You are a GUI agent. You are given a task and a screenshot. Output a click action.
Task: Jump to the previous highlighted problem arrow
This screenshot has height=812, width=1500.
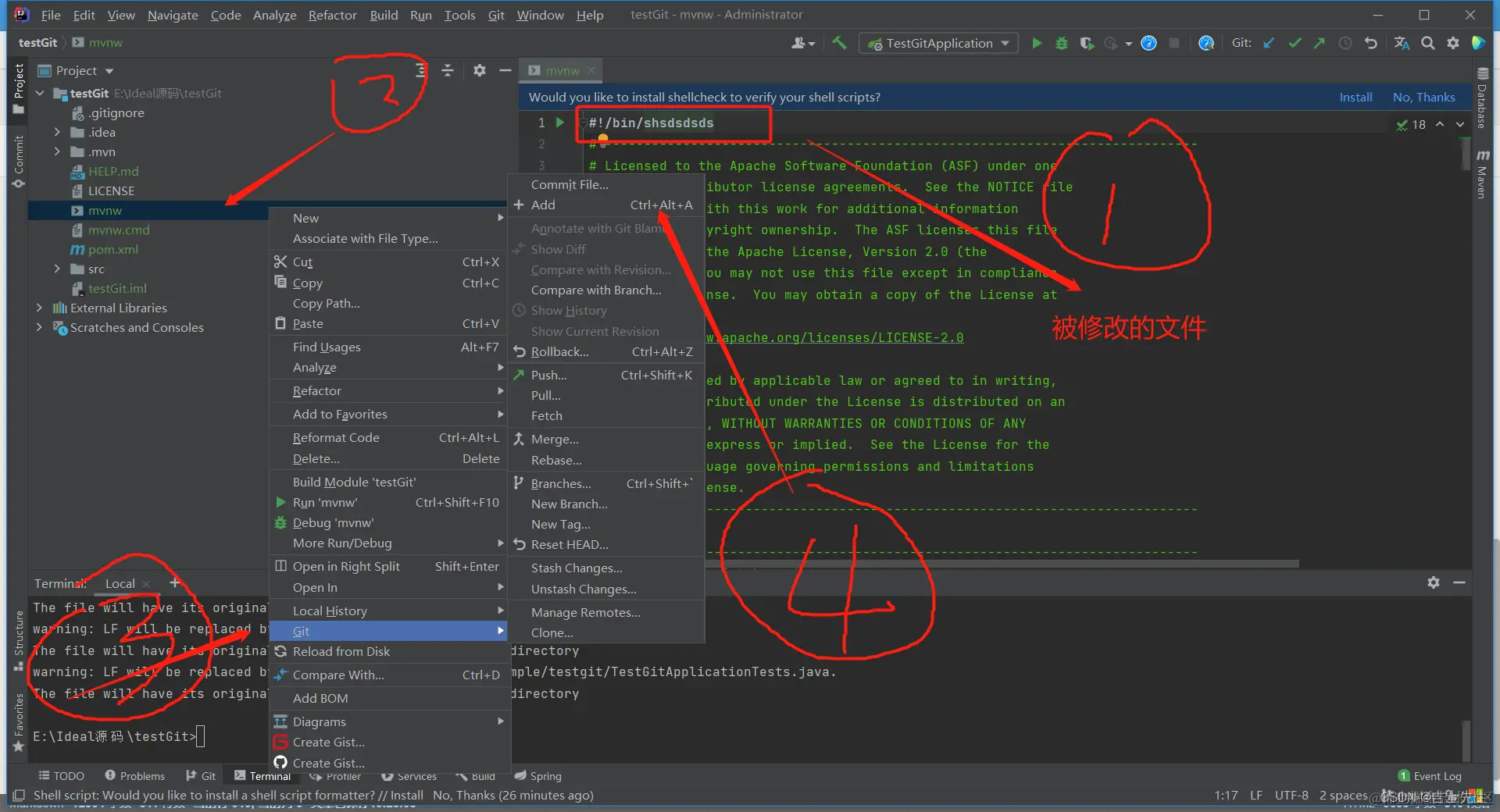tap(1440, 124)
